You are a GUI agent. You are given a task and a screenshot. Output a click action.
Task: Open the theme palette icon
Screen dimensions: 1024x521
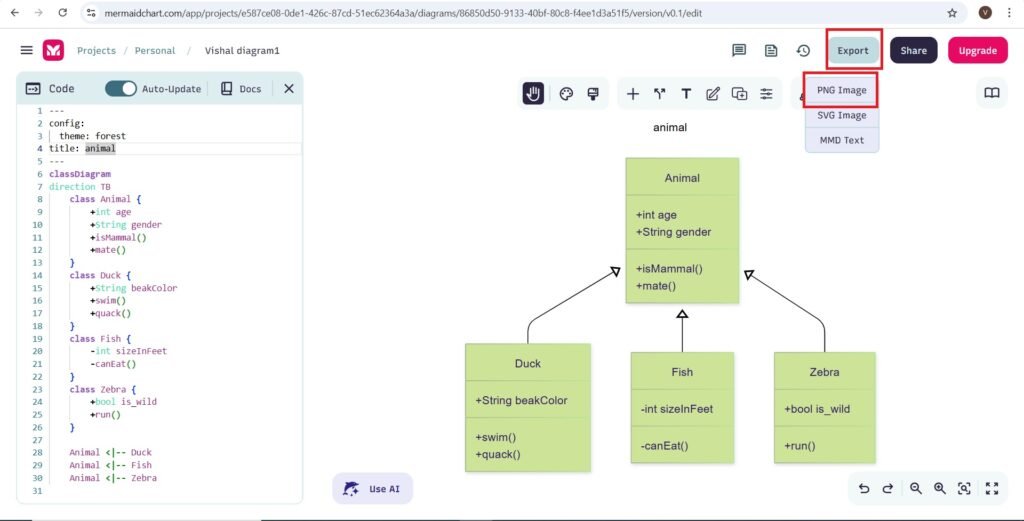(566, 94)
